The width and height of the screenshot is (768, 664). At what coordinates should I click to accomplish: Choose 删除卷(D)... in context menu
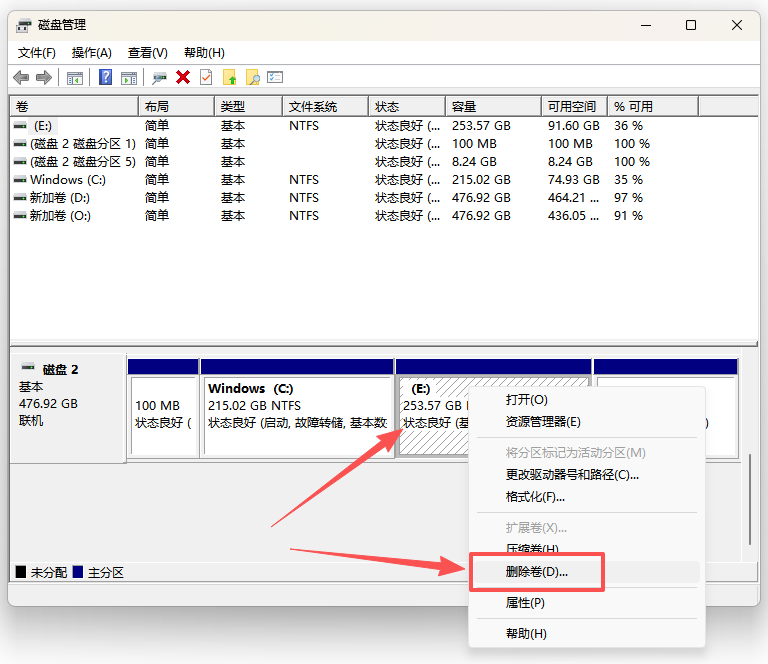tap(537, 572)
